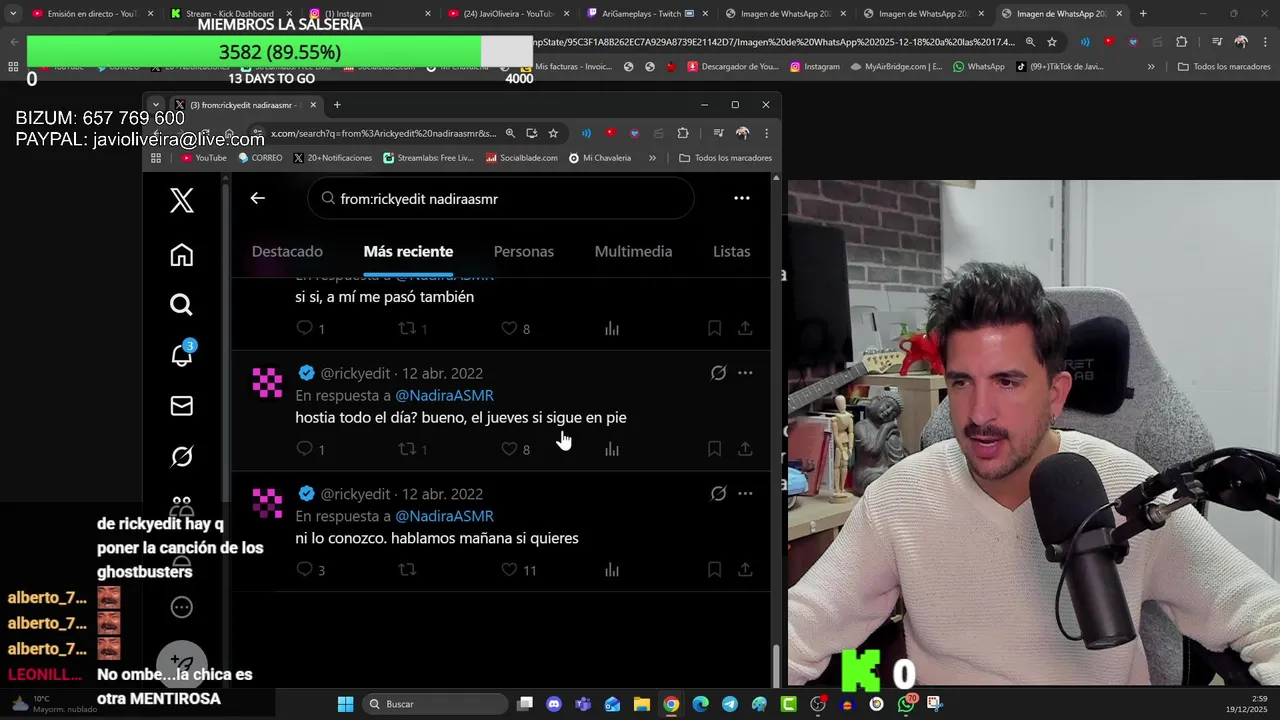Reply to 'ni lo conozco' tweet
The width and height of the screenshot is (1280, 720).
click(x=305, y=569)
